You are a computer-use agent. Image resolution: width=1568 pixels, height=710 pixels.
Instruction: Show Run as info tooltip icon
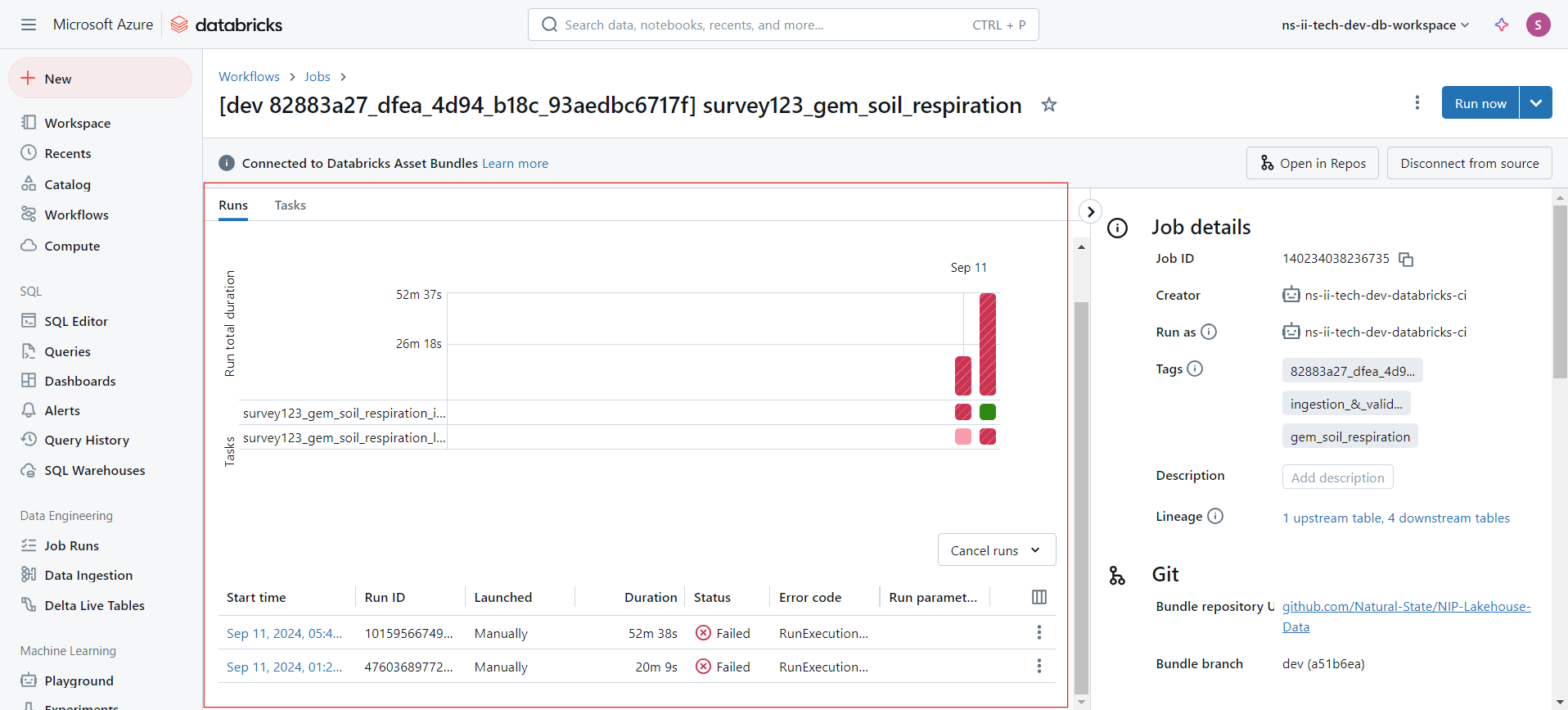click(x=1209, y=332)
